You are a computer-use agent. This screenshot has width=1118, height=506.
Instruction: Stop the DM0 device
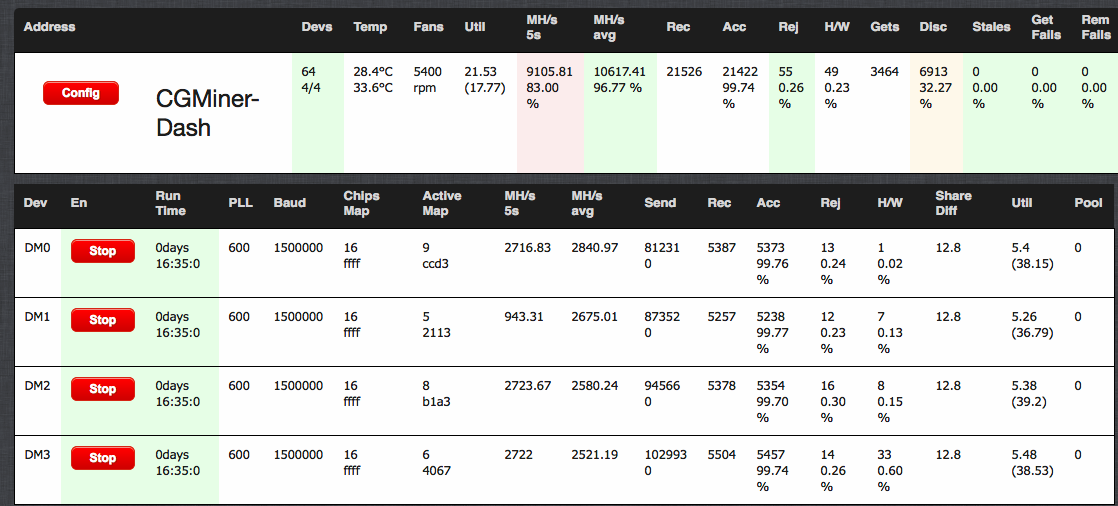(x=103, y=251)
